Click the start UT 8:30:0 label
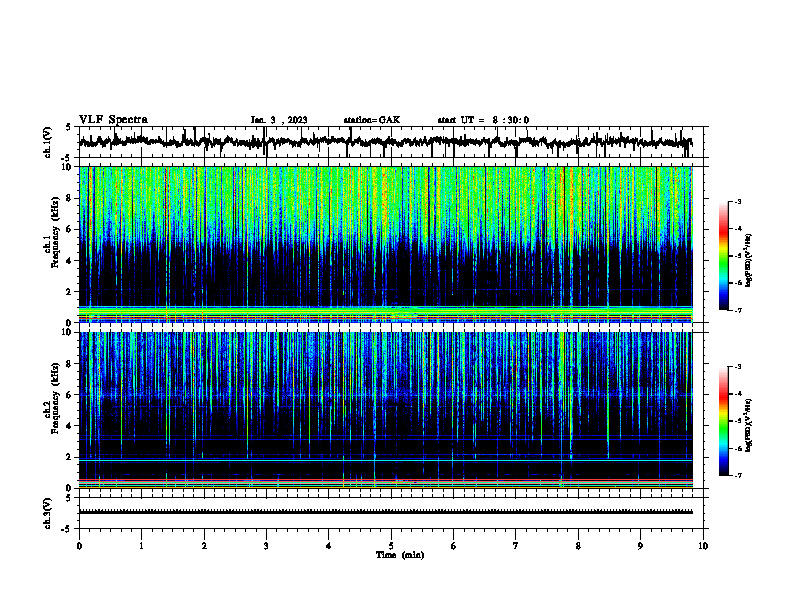 [x=483, y=120]
